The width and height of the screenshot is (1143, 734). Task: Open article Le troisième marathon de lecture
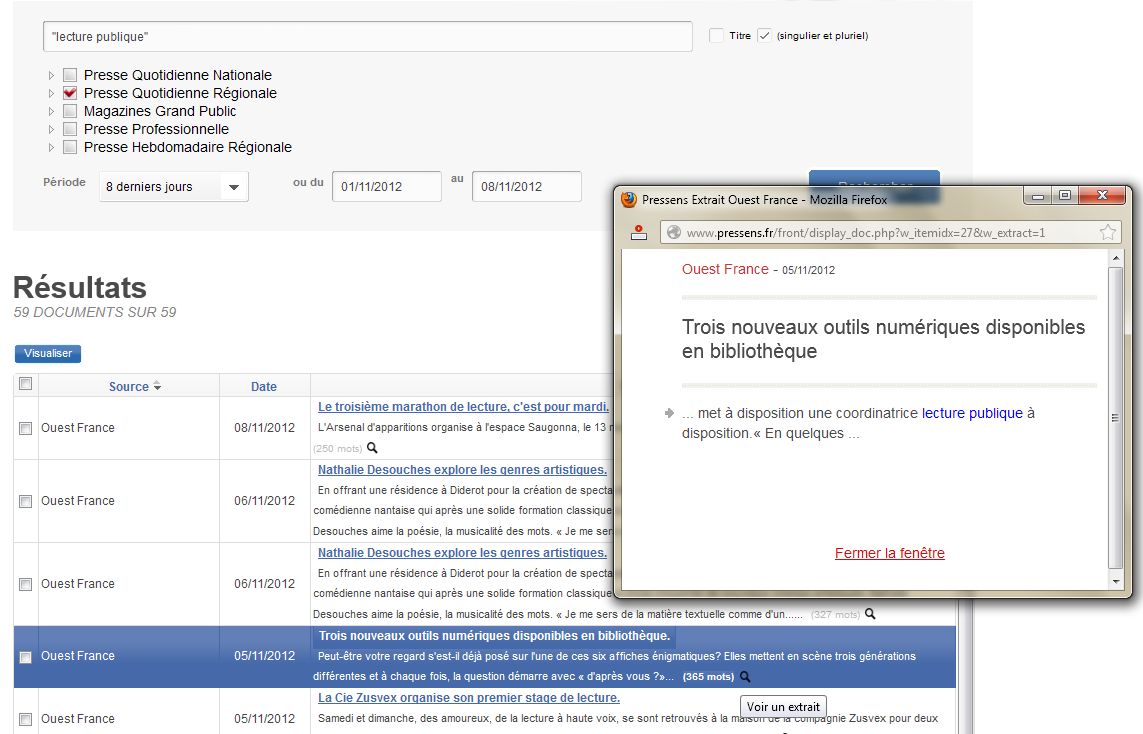[463, 407]
